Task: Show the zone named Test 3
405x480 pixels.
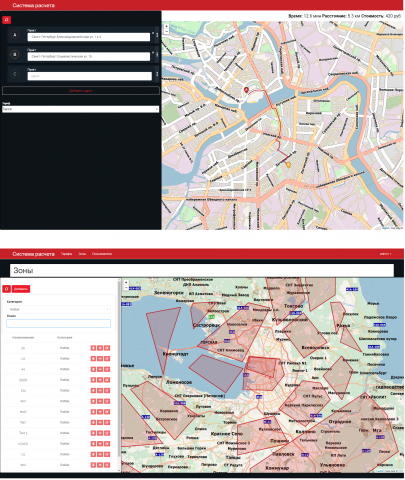Action: (x=100, y=433)
